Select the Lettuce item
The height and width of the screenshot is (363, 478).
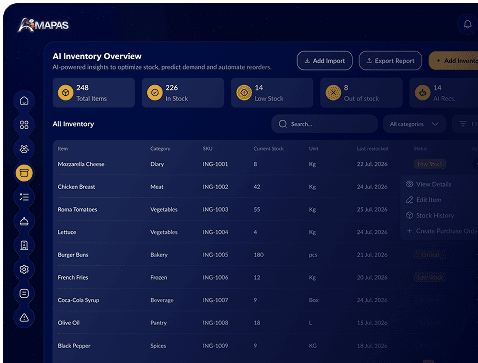67,232
